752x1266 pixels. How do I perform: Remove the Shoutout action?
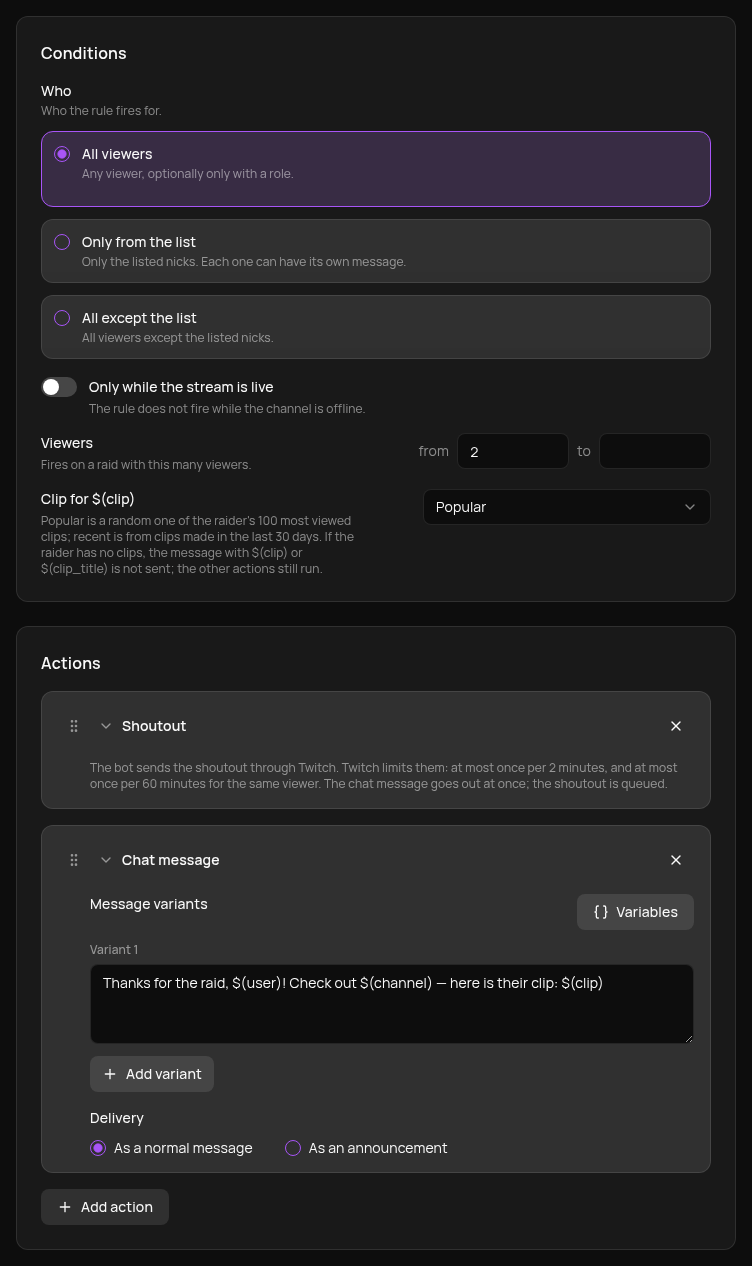(676, 726)
